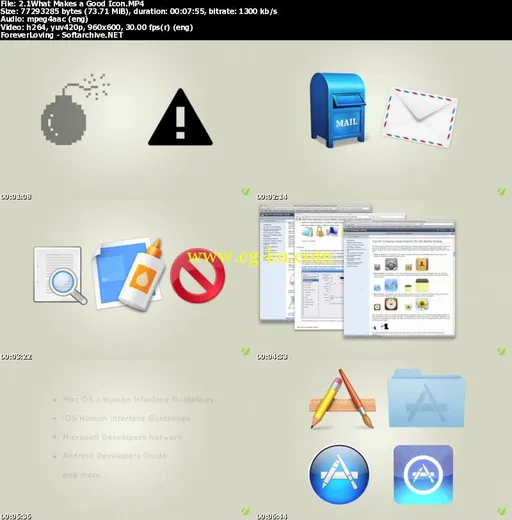
Task: Click Microsoft Developers Network bullet text
Action: (122, 437)
